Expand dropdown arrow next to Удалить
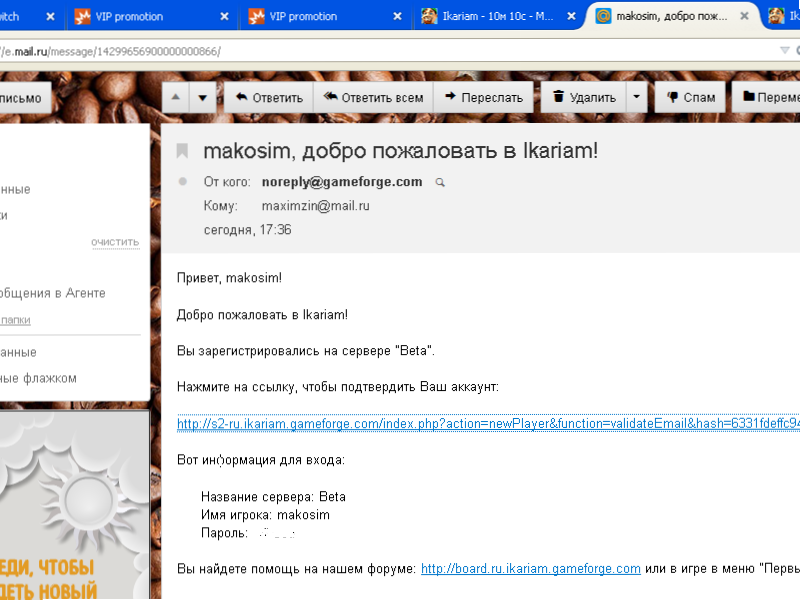Image resolution: width=800 pixels, height=600 pixels. tap(636, 97)
